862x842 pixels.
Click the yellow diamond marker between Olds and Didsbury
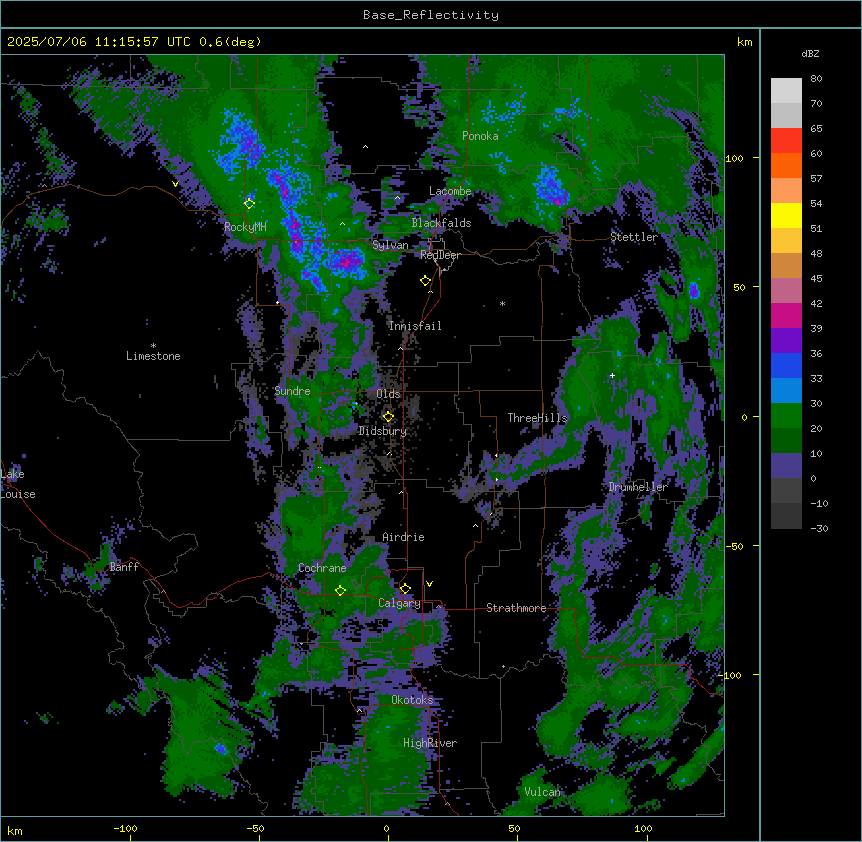coord(388,417)
